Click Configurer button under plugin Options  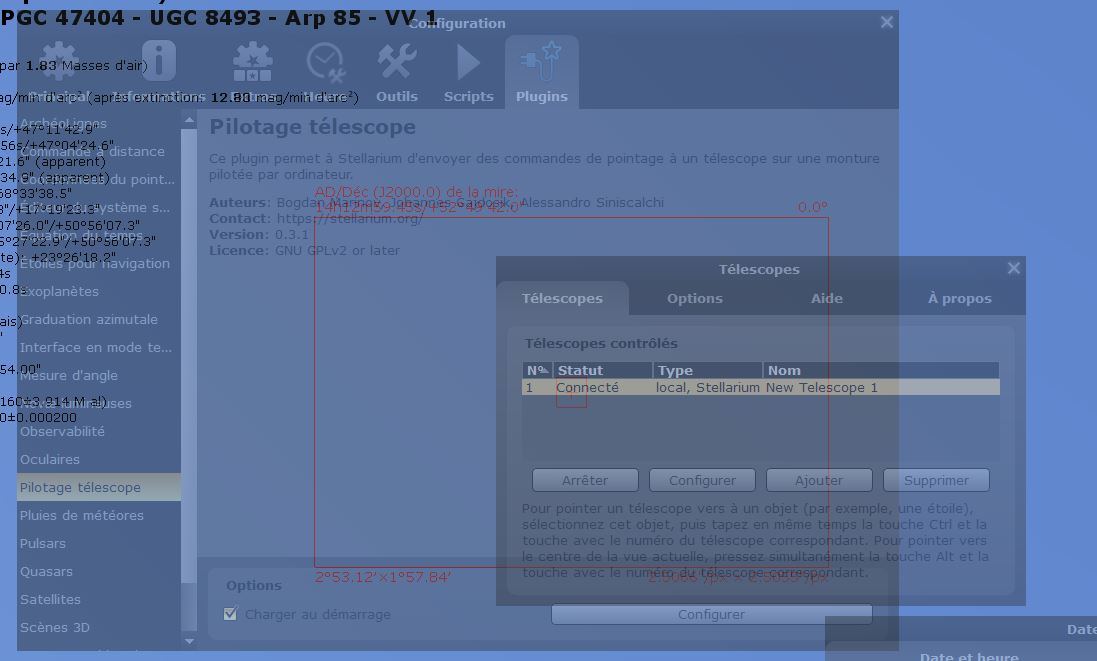click(x=712, y=614)
